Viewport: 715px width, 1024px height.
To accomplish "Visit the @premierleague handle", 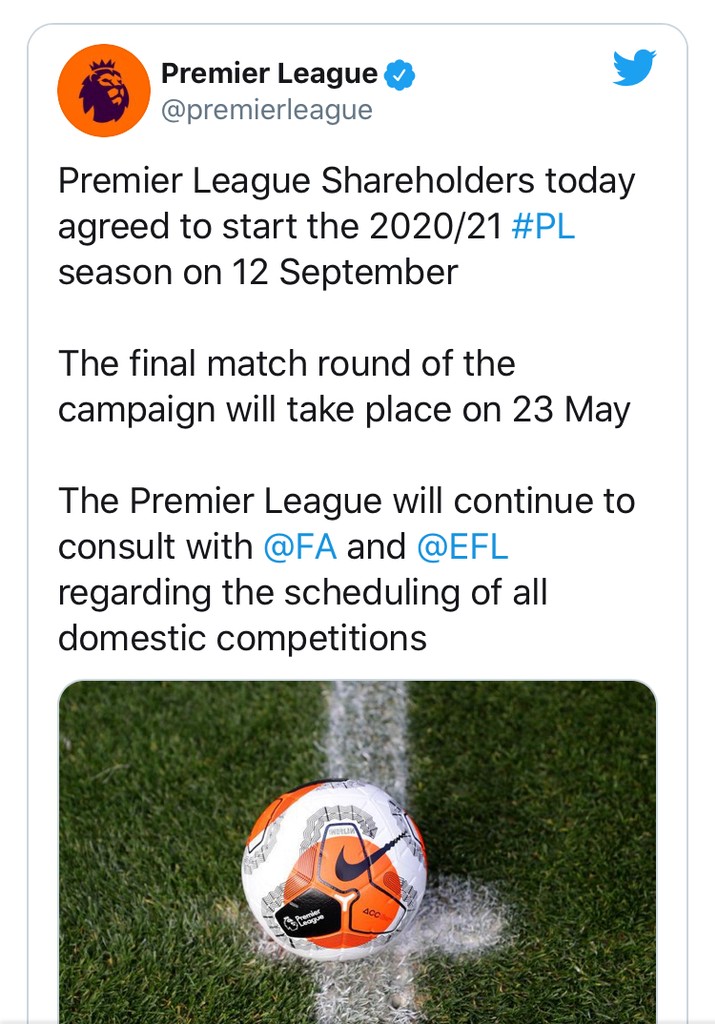I will coord(266,109).
